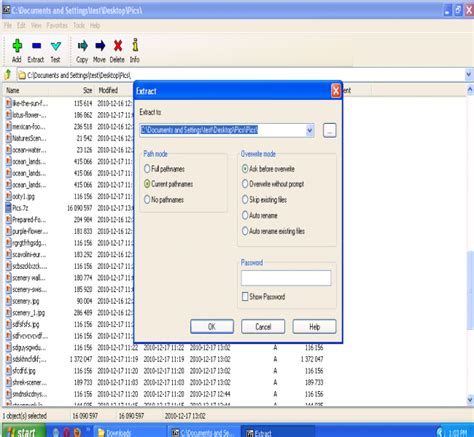Click the file icon of Pics.7z archive
Image resolution: width=474 pixels, height=437 pixels.
pos(8,208)
